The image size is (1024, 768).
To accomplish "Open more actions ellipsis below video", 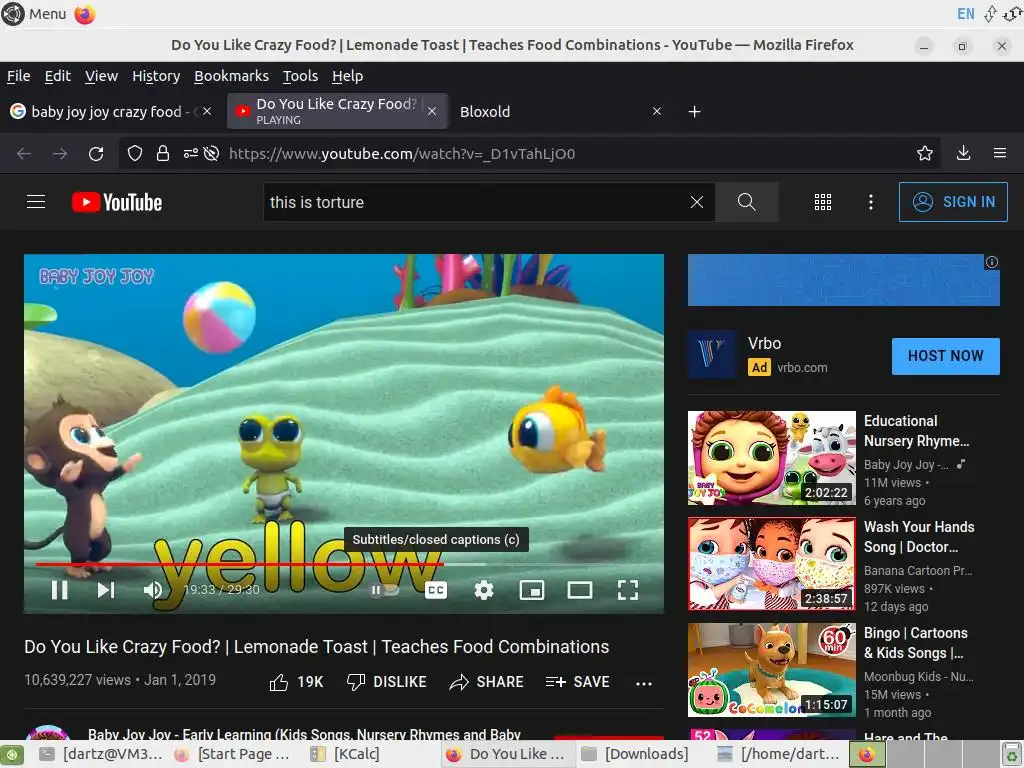I will 644,683.
